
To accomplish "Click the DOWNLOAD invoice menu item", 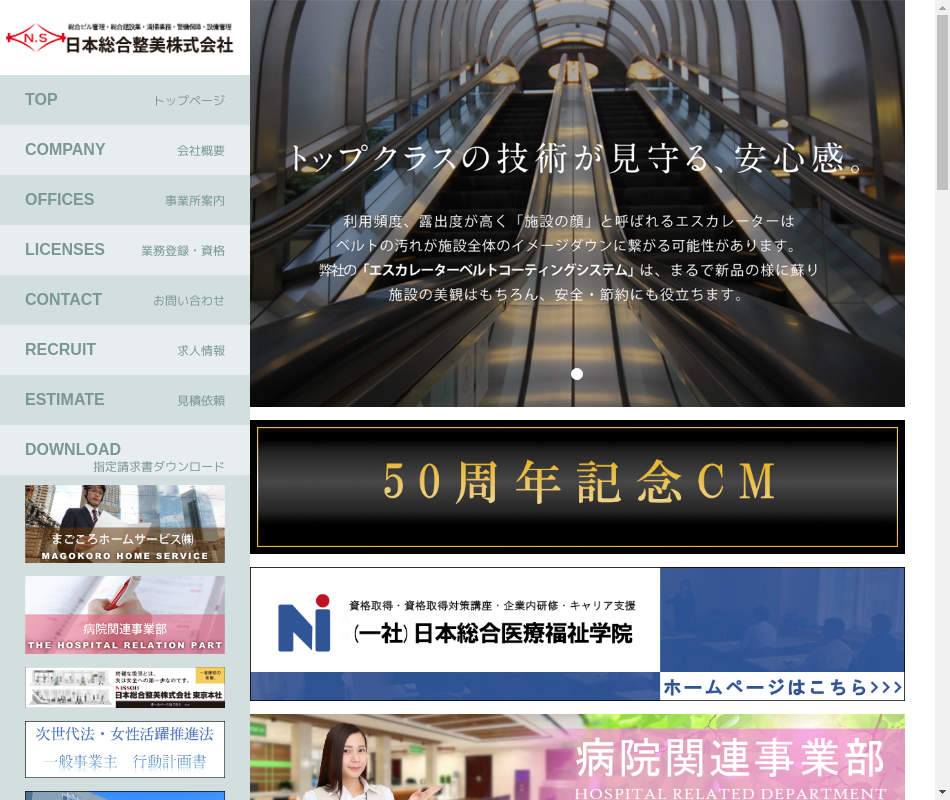I will (x=124, y=456).
